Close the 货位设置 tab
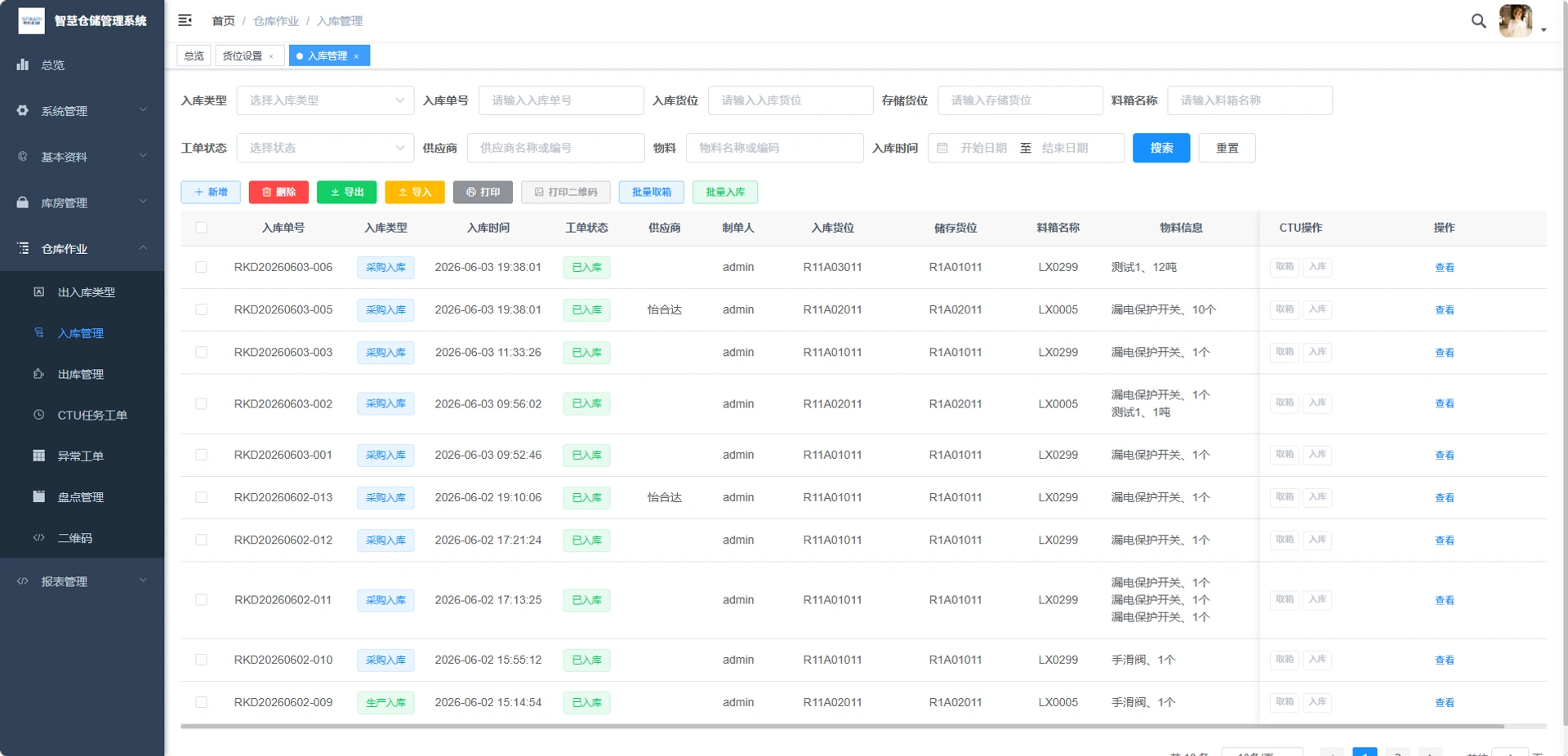Viewport: 1568px width, 756px height. tap(271, 56)
